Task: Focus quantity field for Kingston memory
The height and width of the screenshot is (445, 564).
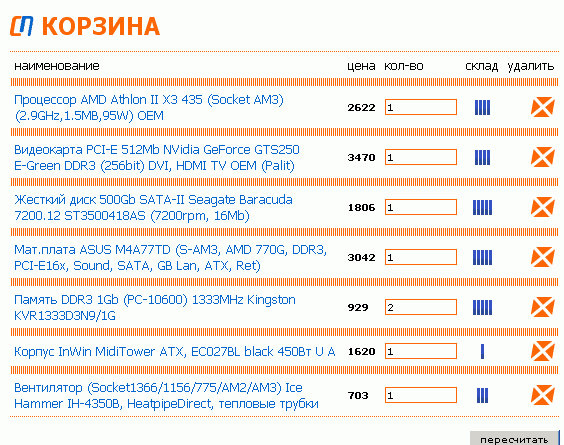Action: pos(421,307)
